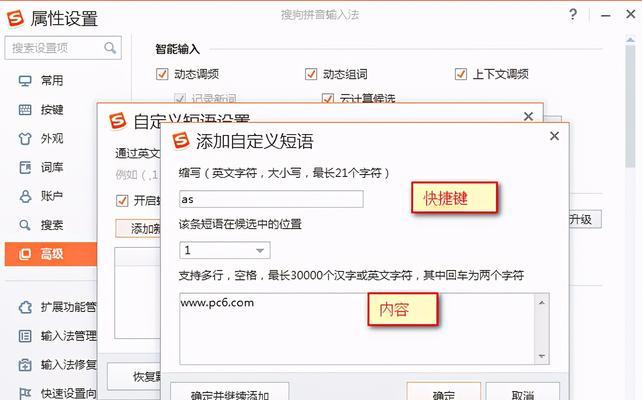Open the candidate position dropdown showing 1
Screen dimensions: 642x400
coord(225,250)
